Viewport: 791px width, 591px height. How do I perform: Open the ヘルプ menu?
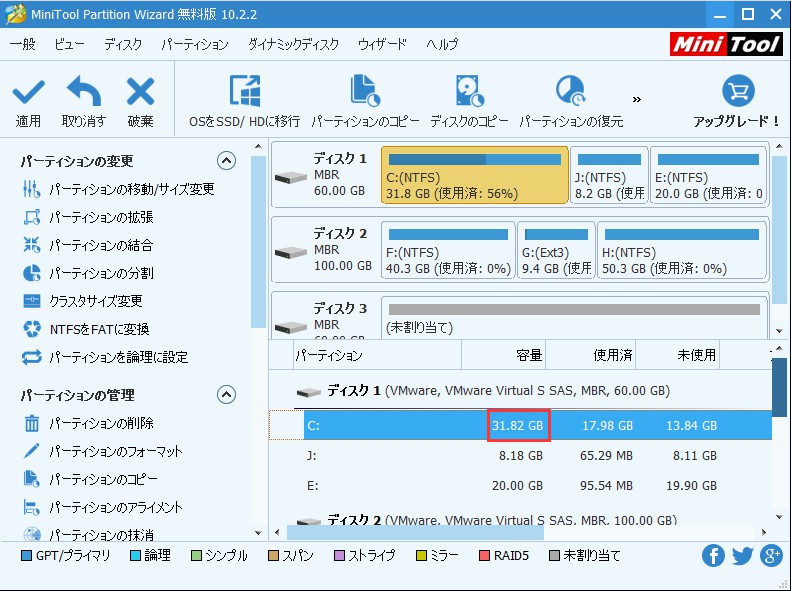pyautogui.click(x=442, y=44)
